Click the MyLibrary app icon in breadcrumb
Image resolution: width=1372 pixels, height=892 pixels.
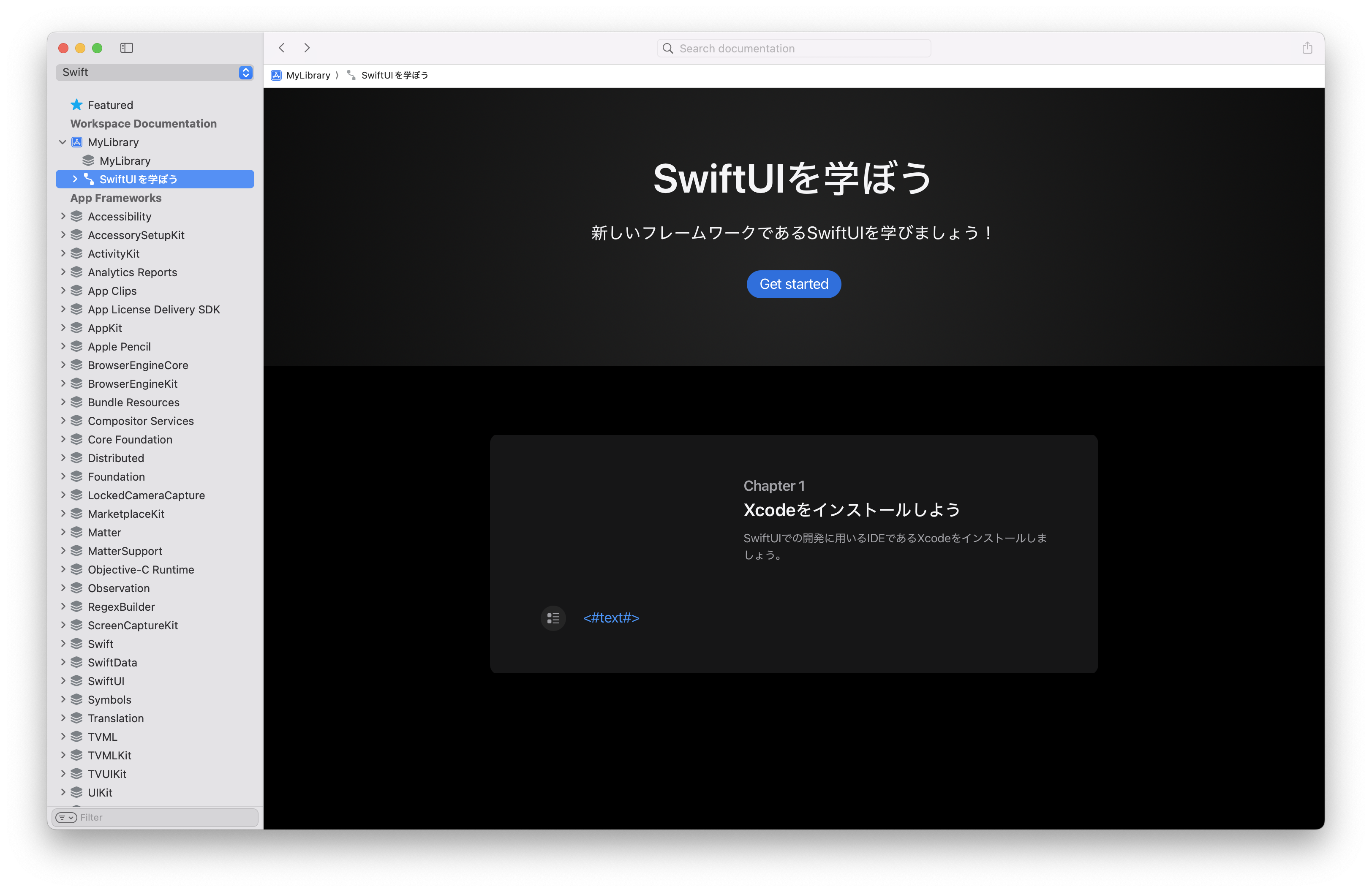coord(277,75)
